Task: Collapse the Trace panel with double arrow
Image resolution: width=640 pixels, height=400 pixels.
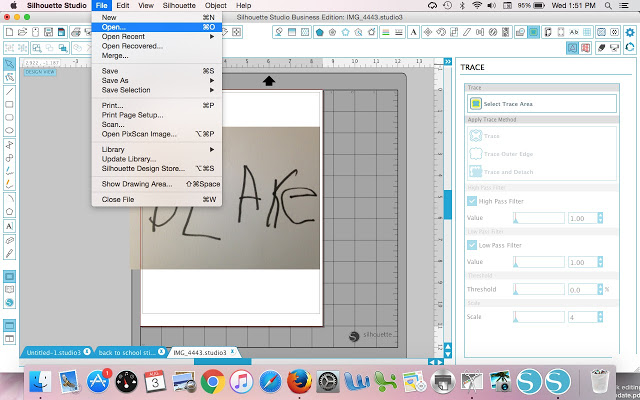Action: pyautogui.click(x=448, y=62)
